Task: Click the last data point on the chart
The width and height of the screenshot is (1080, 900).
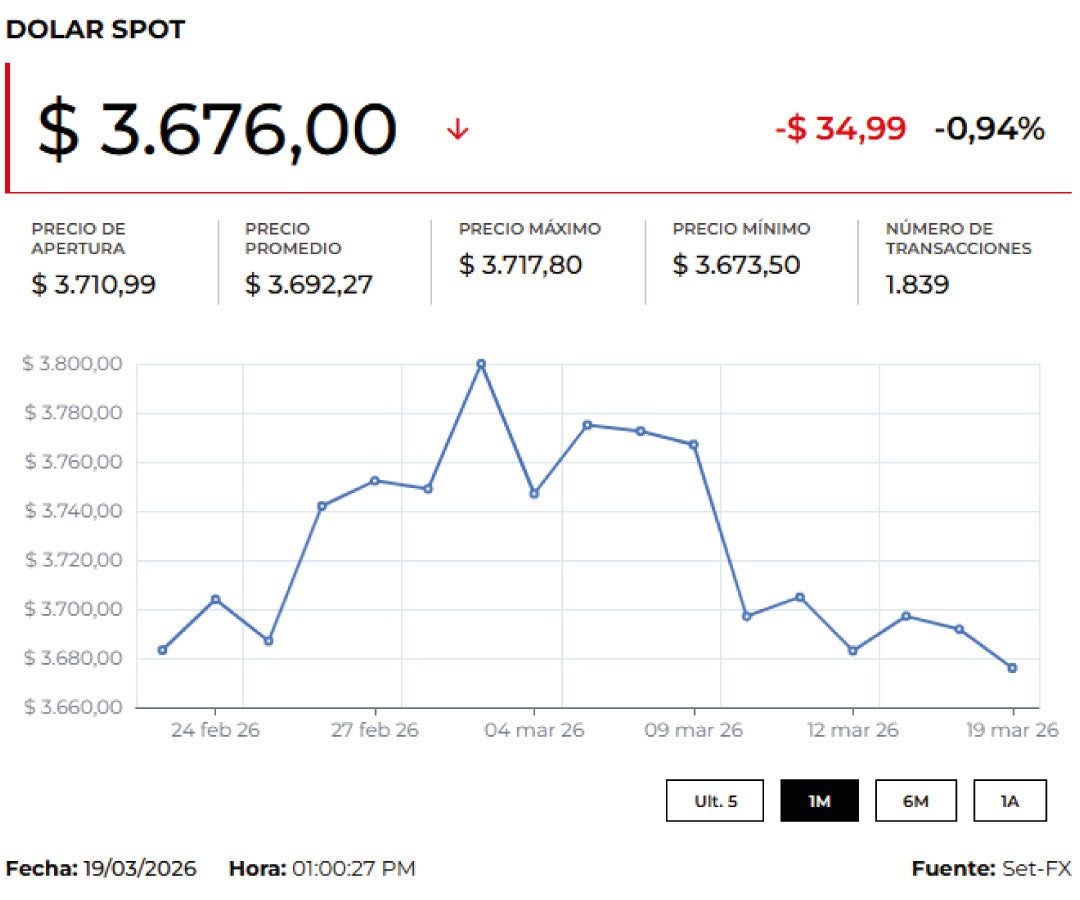Action: pos(1013,668)
